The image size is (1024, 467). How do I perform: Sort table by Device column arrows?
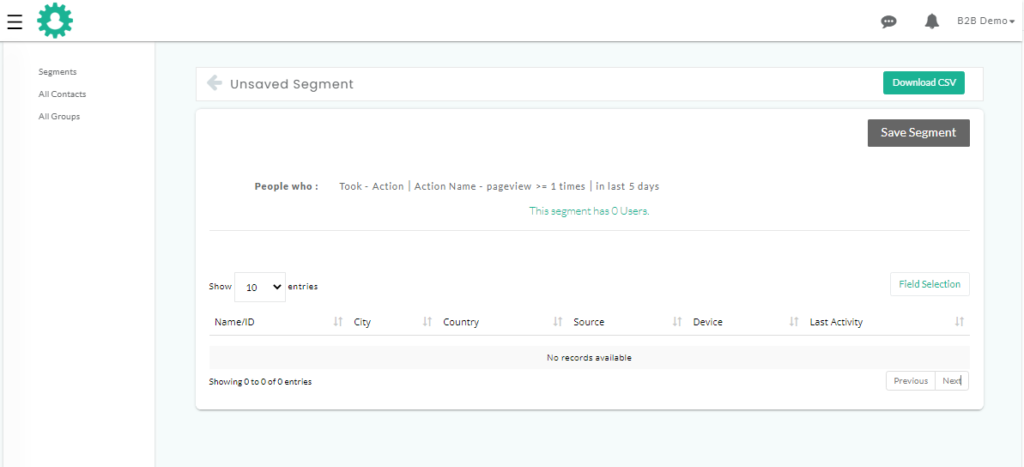tap(793, 322)
